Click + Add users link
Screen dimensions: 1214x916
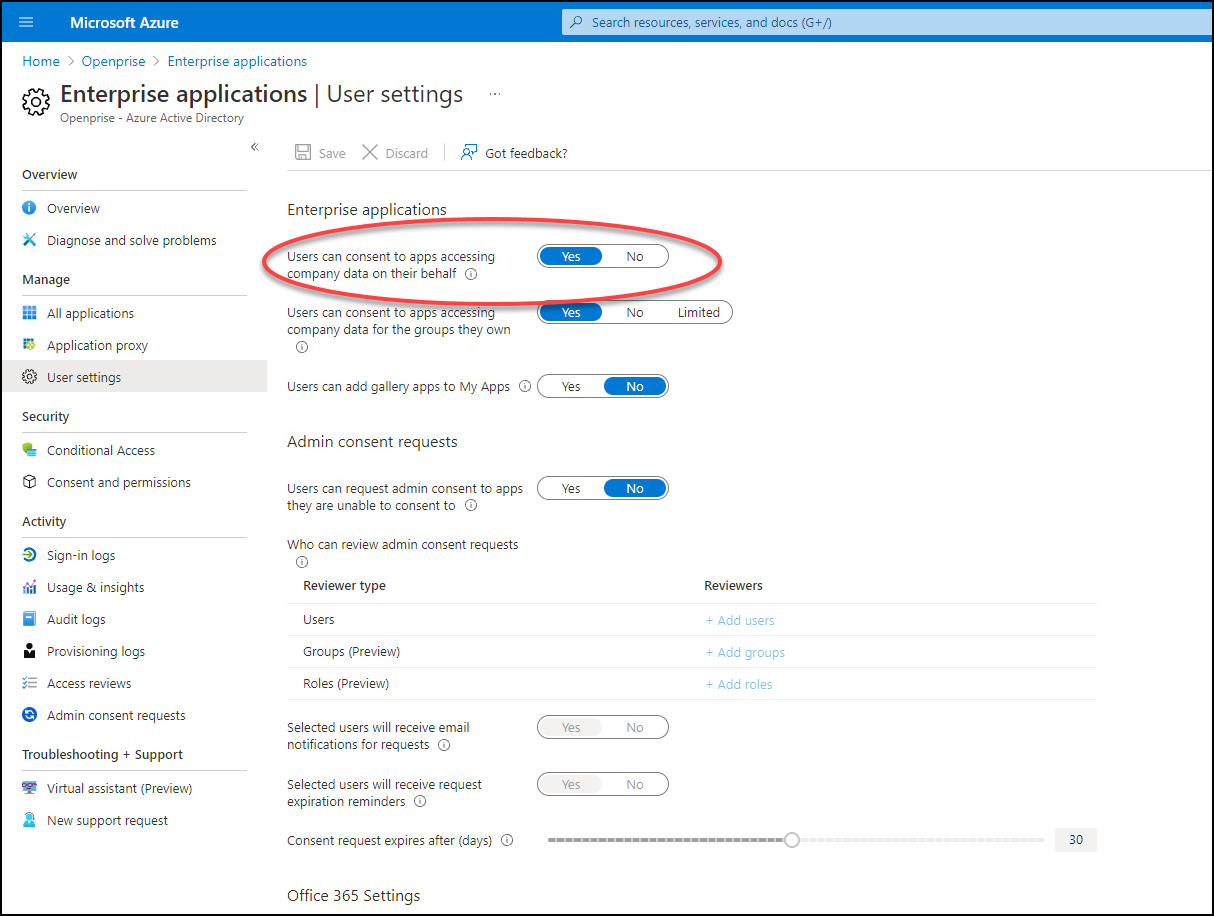740,620
